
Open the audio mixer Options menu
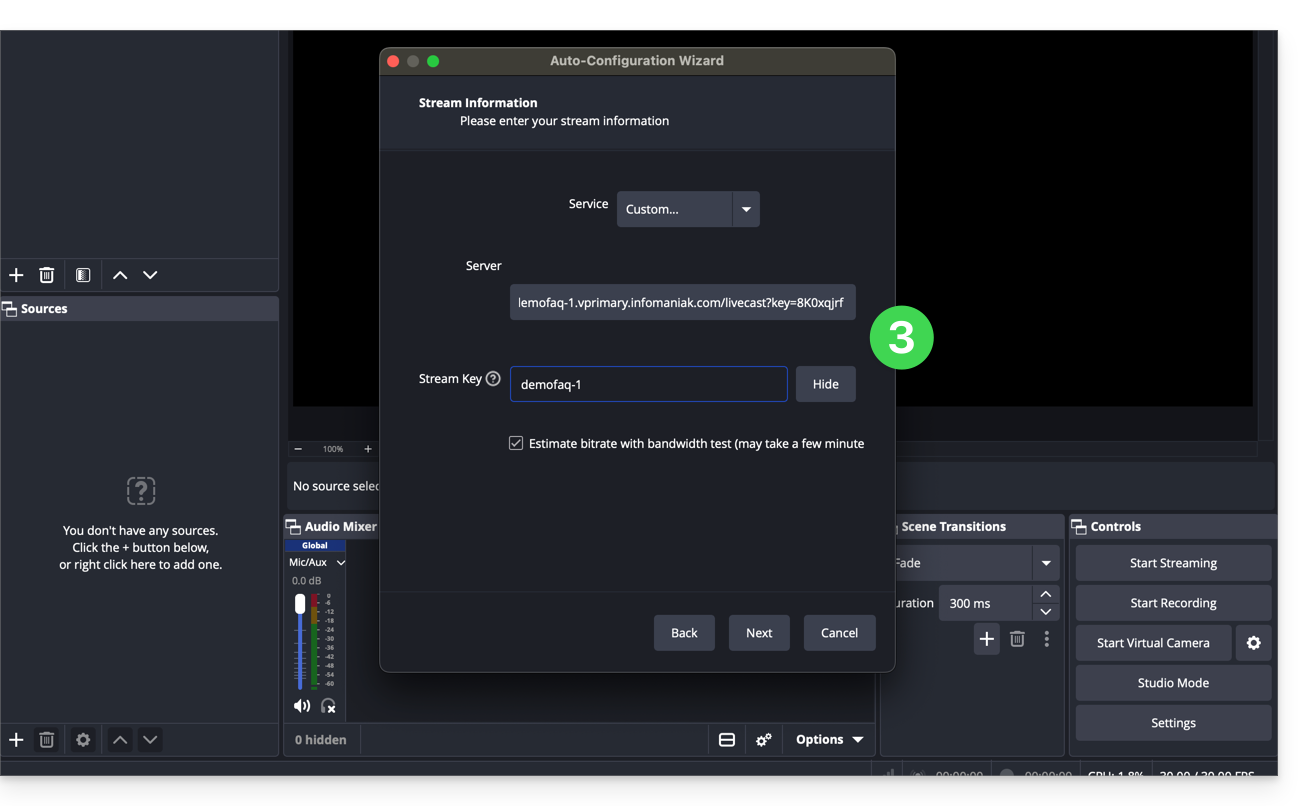829,740
